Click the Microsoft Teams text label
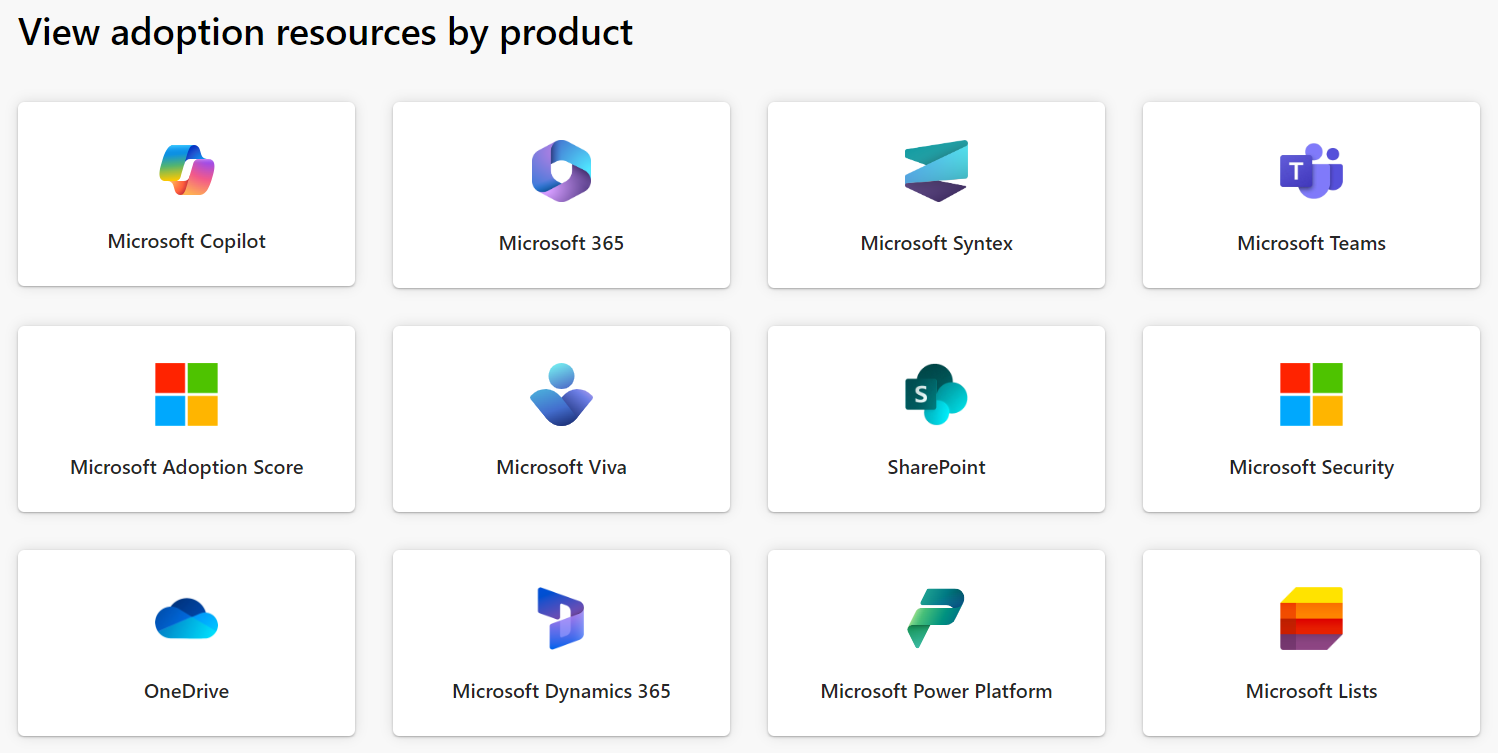1498x753 pixels. 1311,243
